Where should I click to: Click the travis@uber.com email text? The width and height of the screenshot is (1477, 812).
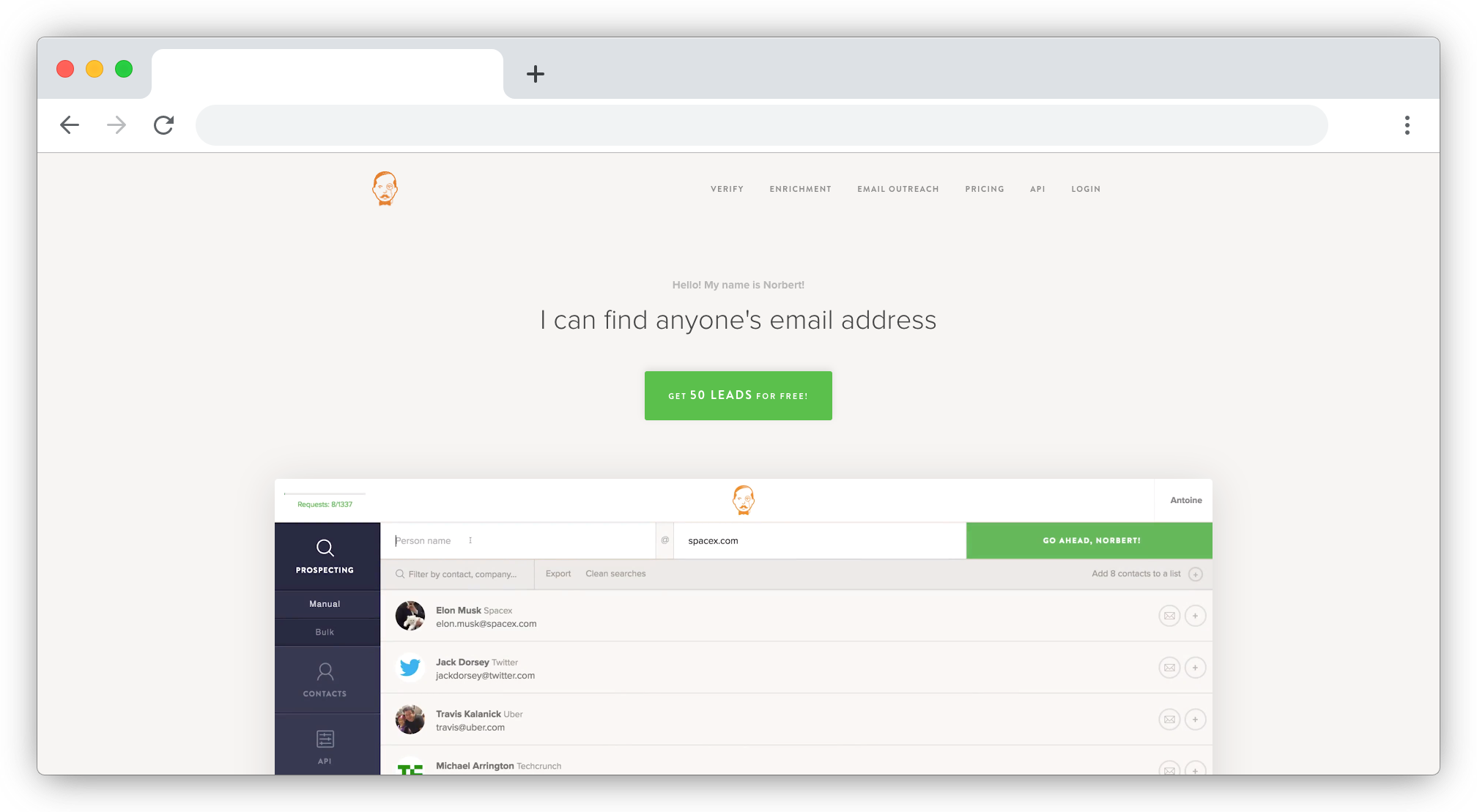click(x=470, y=728)
